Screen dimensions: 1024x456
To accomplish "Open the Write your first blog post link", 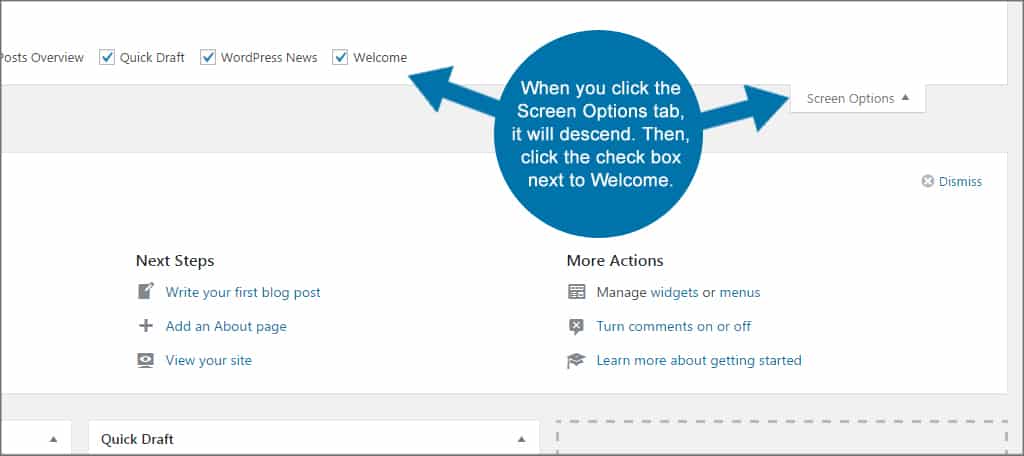I will click(x=243, y=292).
